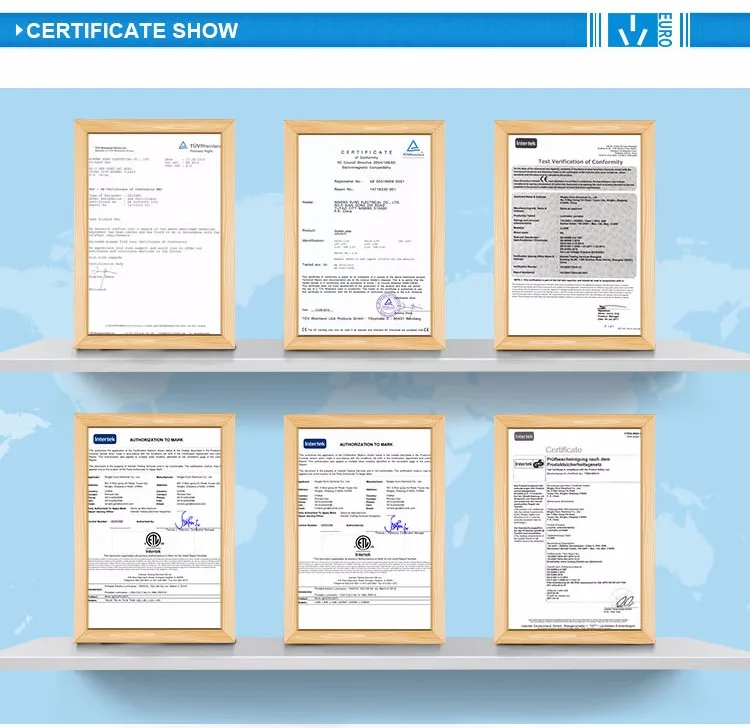Click 'Prüfbescheinigung nach dem Produktsicherheitsgesetz' text
The width and height of the screenshot is (750, 728).
[578, 462]
